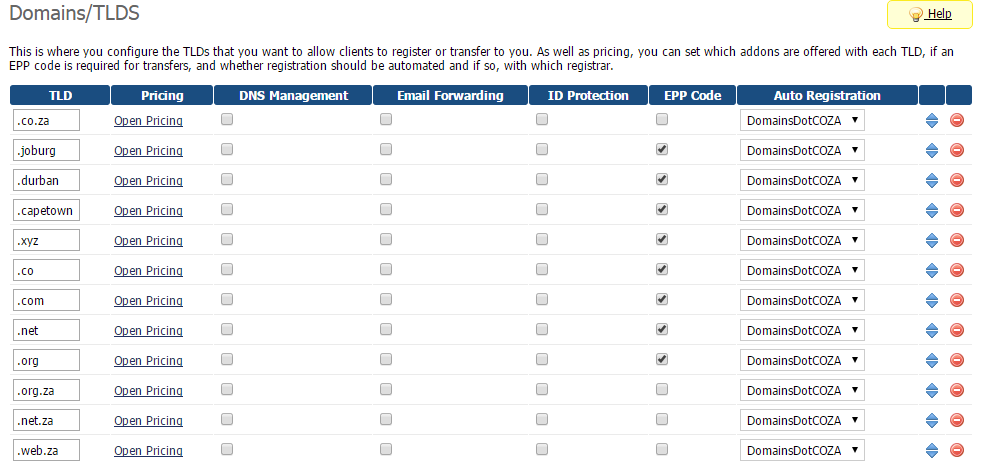Tick ID Protection for .net
The height and width of the screenshot is (463, 984).
coord(542,329)
